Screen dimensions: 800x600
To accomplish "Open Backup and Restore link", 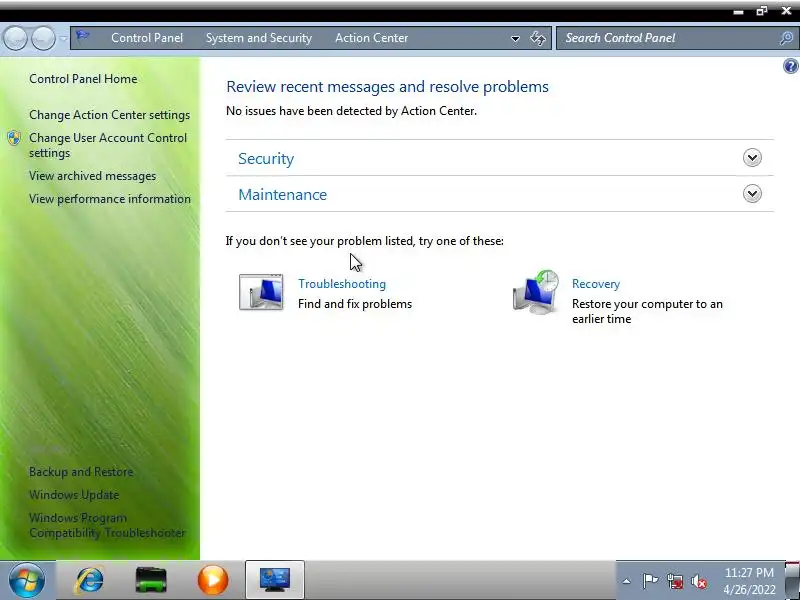I will click(x=81, y=471).
